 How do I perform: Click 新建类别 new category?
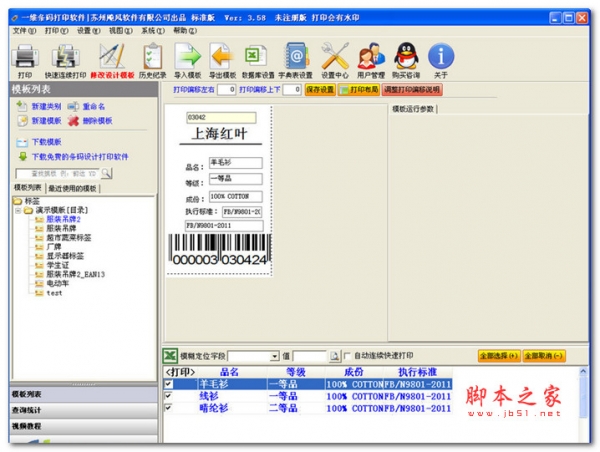(39, 106)
